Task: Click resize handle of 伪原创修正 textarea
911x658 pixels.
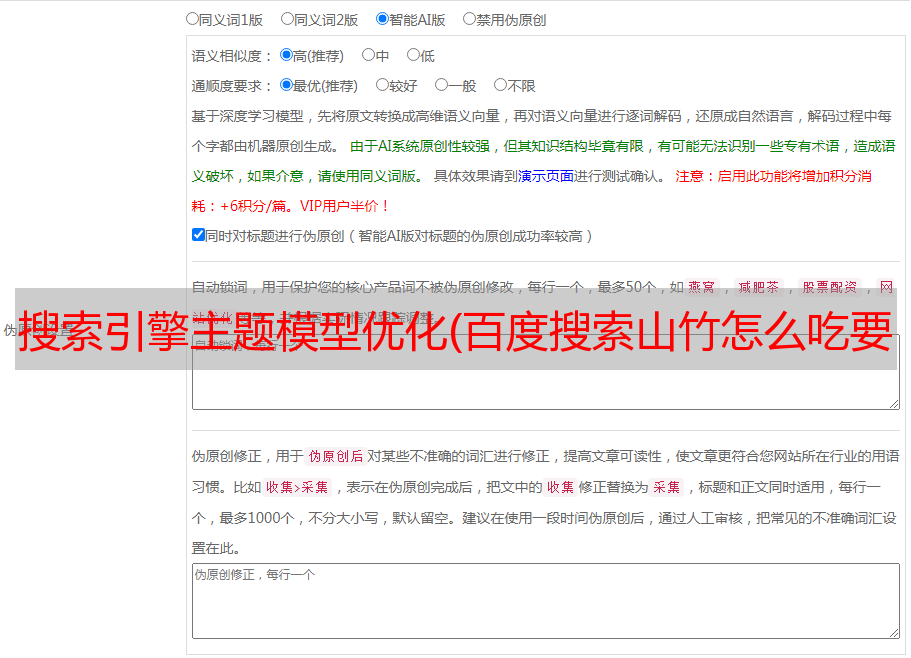Action: pos(894,633)
